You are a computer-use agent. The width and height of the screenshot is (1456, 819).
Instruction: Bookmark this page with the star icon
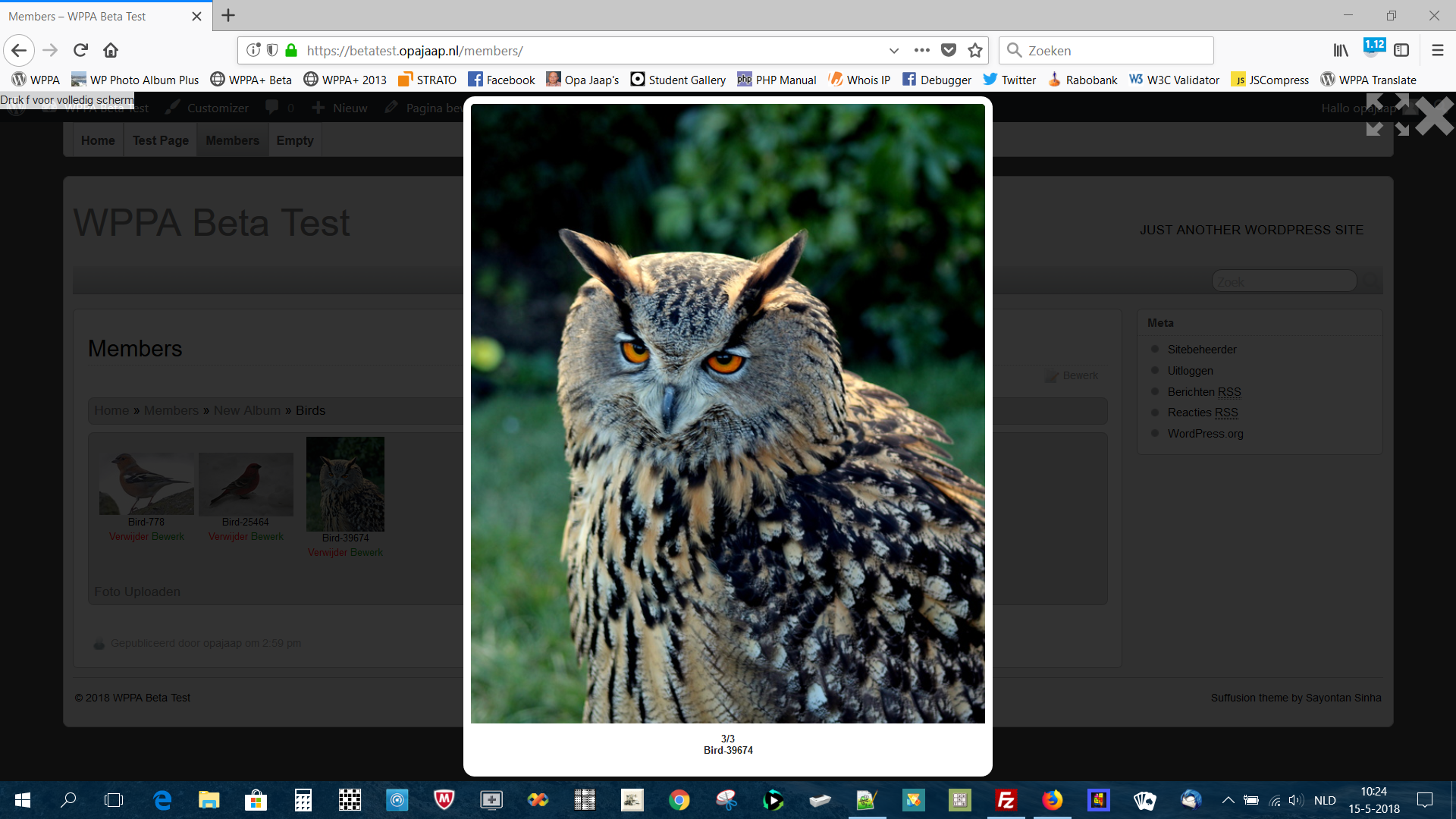pos(975,50)
